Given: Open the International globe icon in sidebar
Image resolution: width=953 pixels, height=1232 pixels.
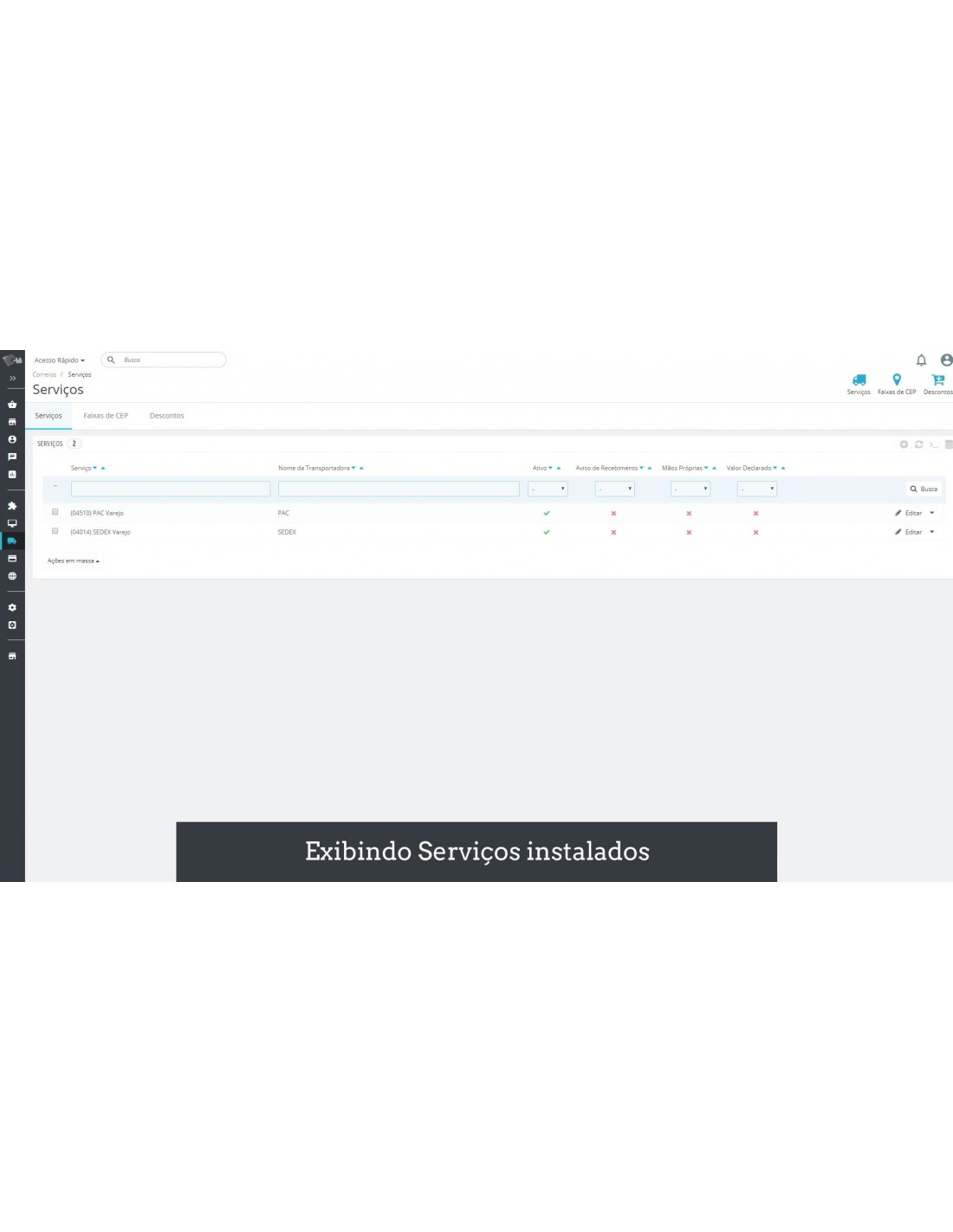Looking at the screenshot, I should 12,576.
